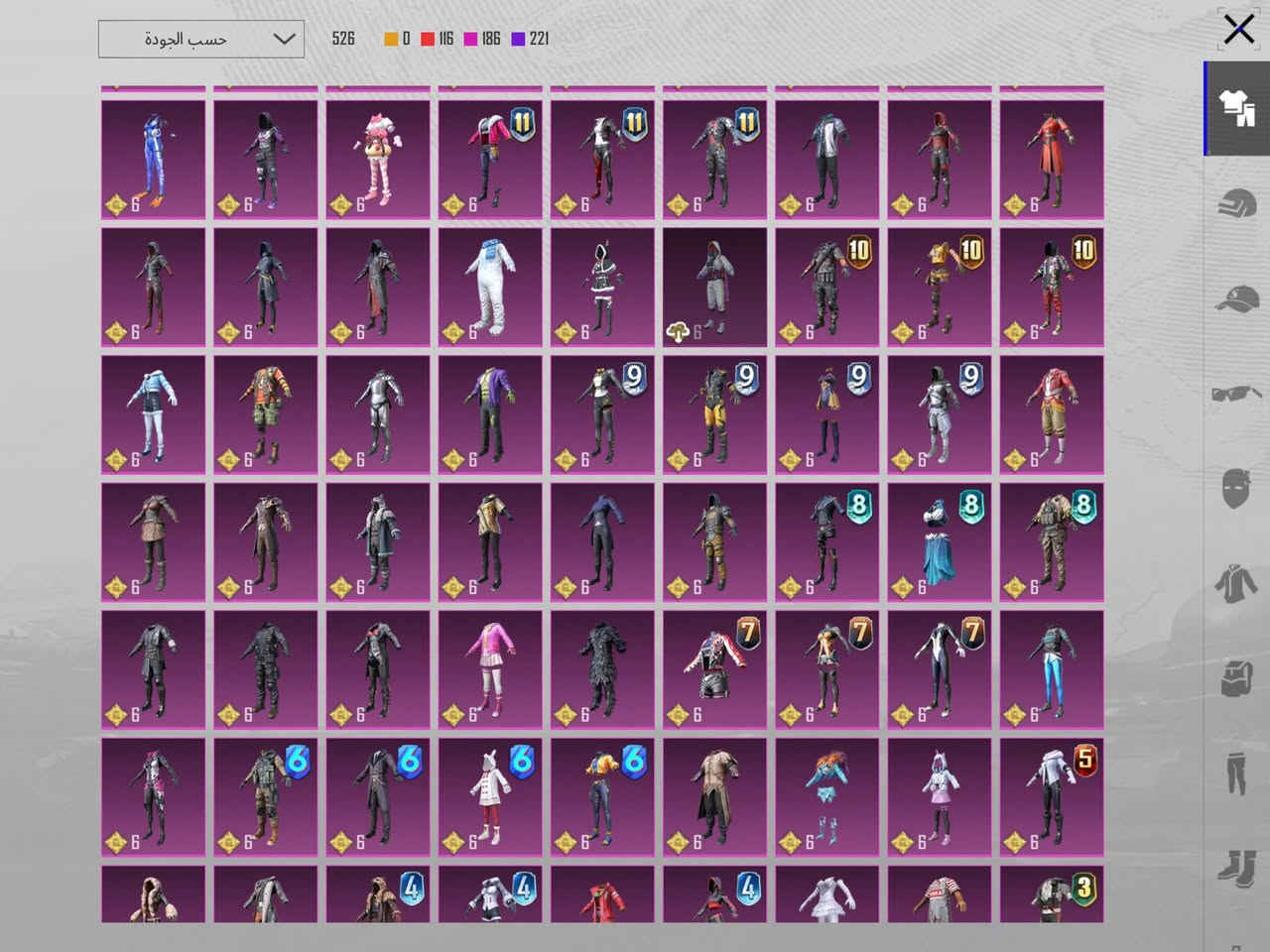Click the mushroom icon on the dimmed outfit
The height and width of the screenshot is (952, 1270).
click(679, 333)
